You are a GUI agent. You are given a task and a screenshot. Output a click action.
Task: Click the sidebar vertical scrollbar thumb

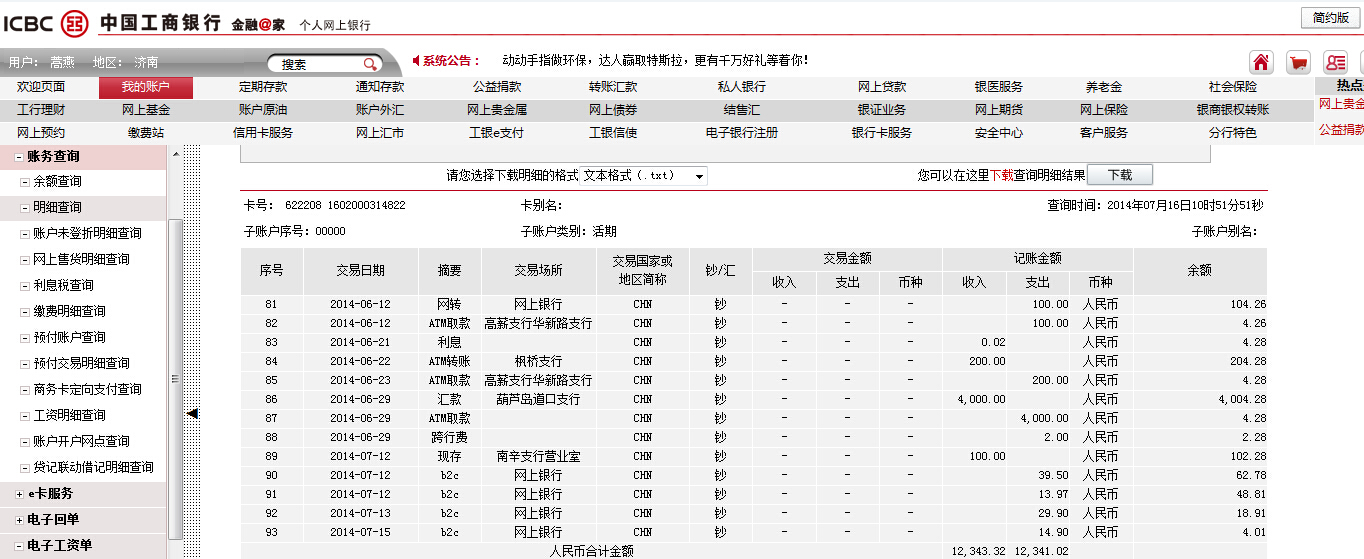(176, 380)
